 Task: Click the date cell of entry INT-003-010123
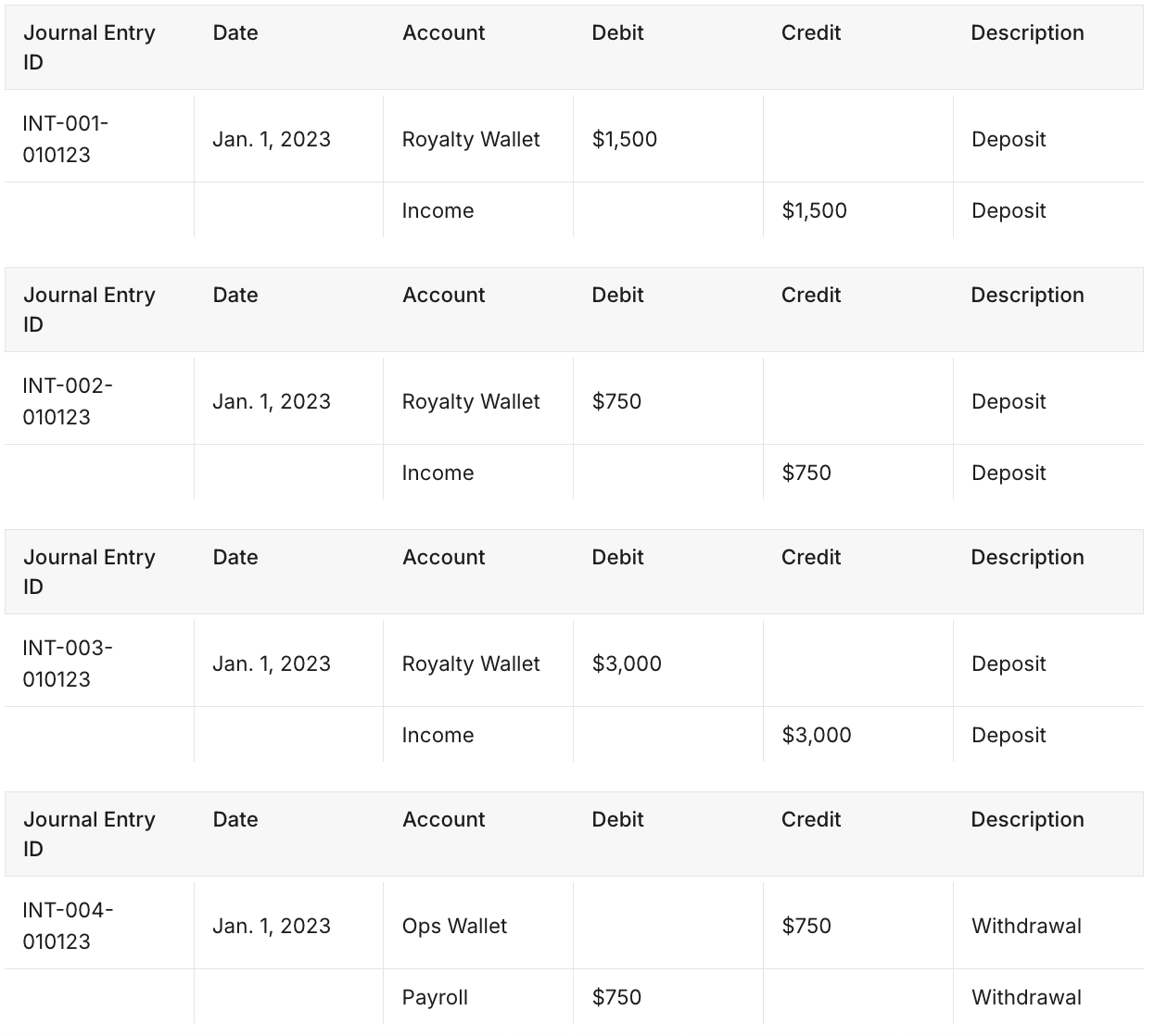point(272,663)
